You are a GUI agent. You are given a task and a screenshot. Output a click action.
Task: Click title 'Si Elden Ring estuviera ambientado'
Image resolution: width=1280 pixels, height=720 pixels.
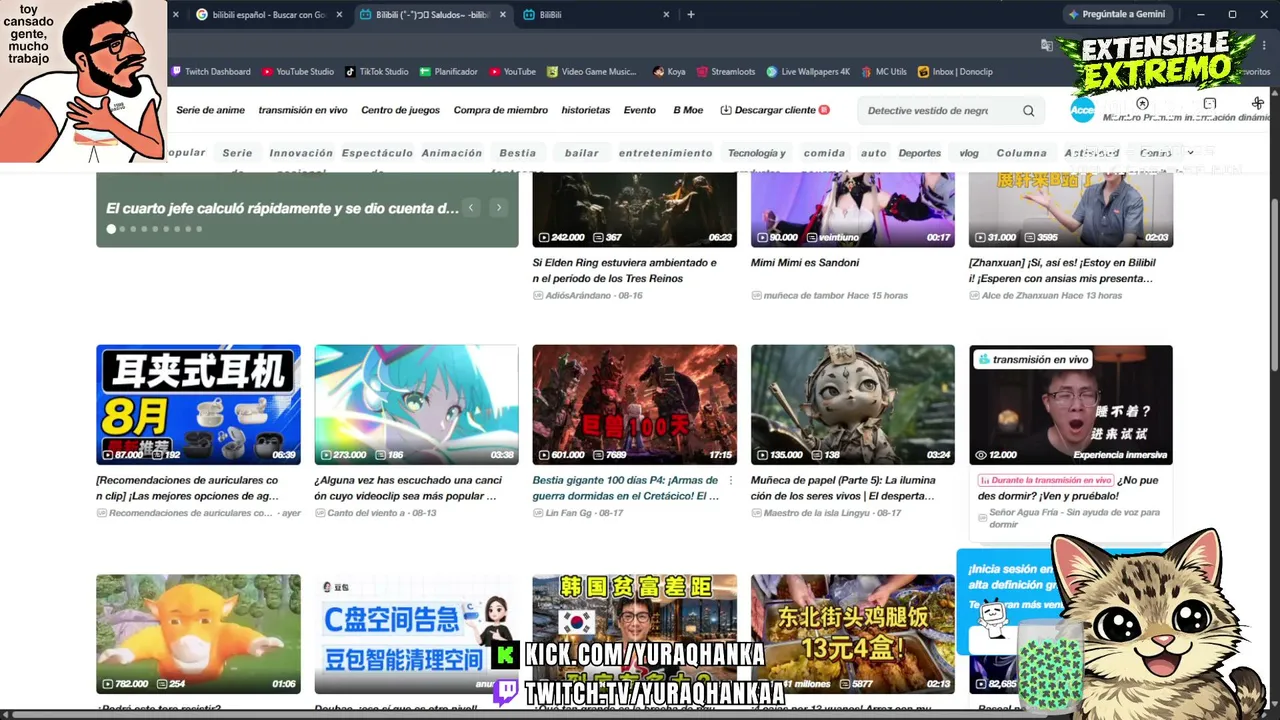tap(625, 271)
